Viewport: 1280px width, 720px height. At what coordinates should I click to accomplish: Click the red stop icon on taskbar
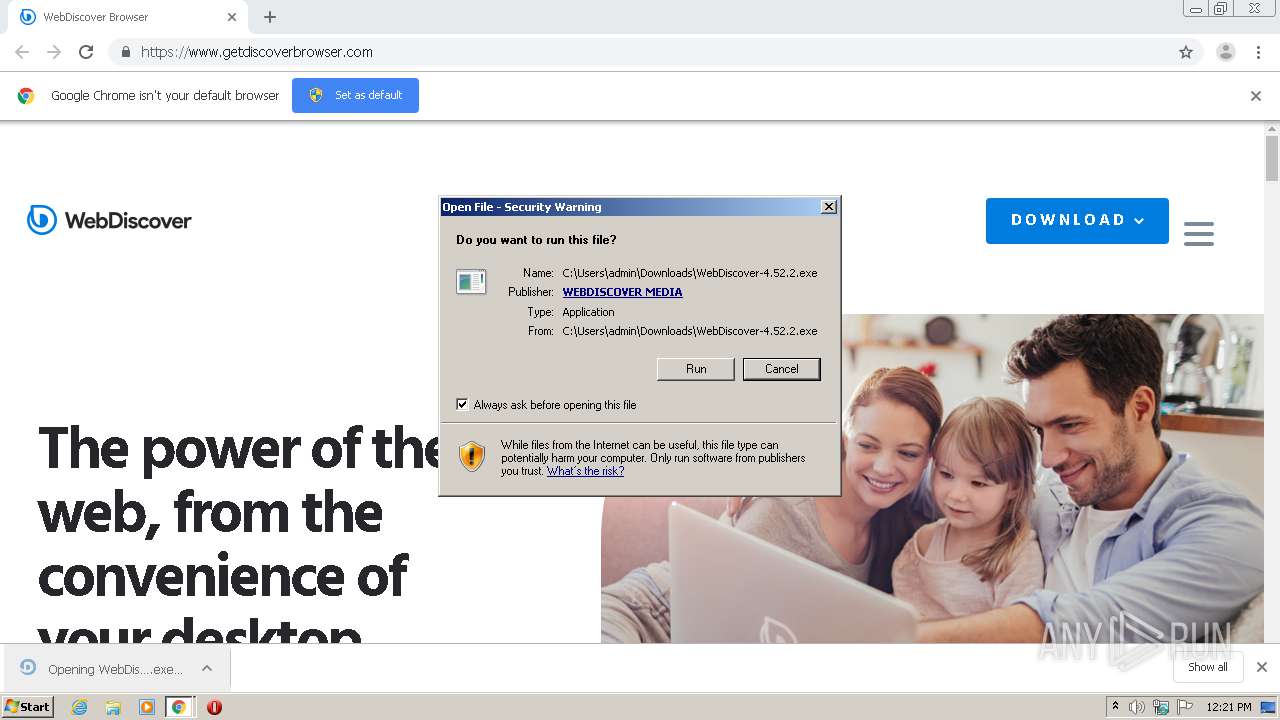(x=214, y=707)
